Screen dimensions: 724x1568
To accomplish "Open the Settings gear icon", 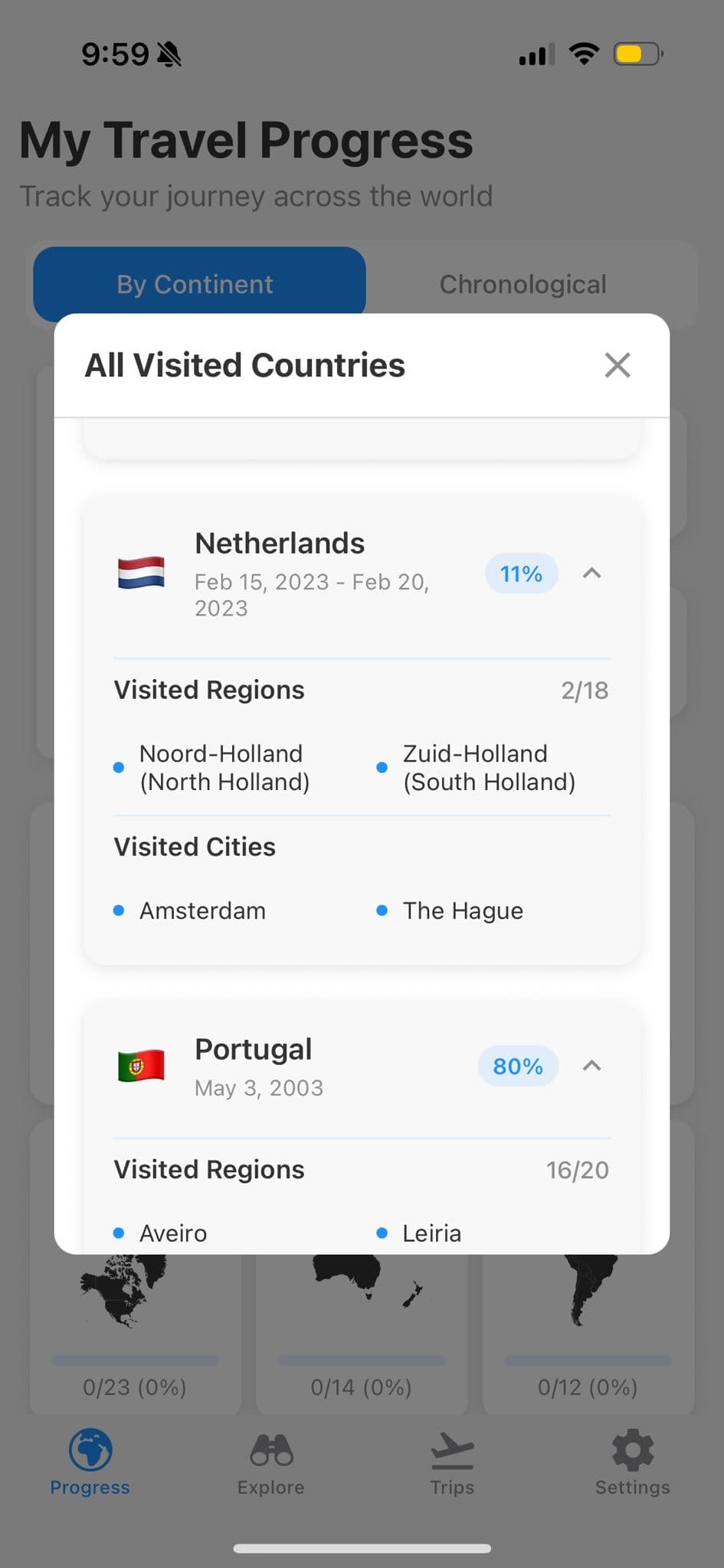I will point(633,1449).
